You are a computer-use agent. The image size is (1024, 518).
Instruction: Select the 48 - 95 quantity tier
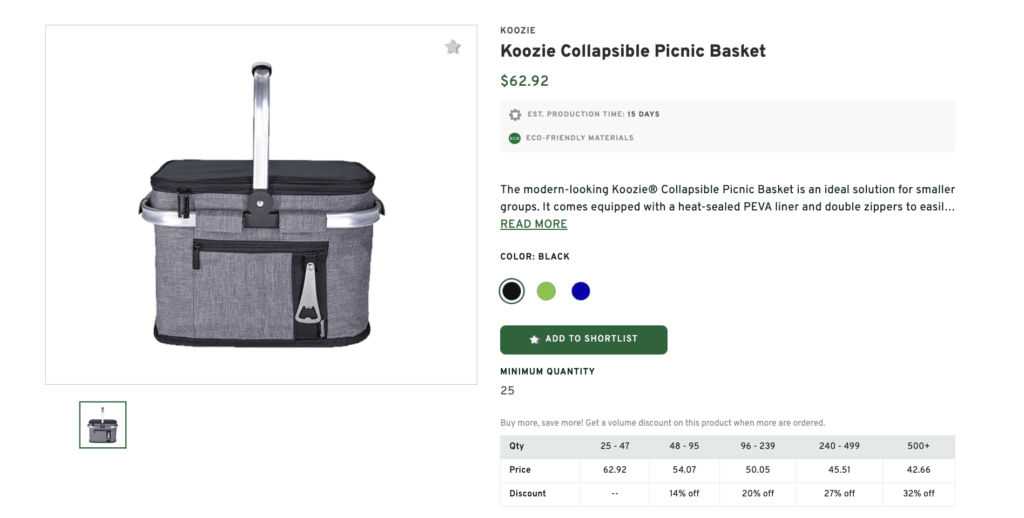pyautogui.click(x=683, y=446)
